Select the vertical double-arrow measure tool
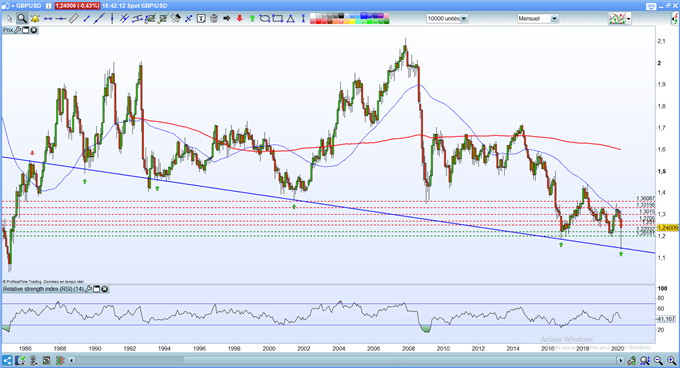Screen dimensions: 680x368 303,19
